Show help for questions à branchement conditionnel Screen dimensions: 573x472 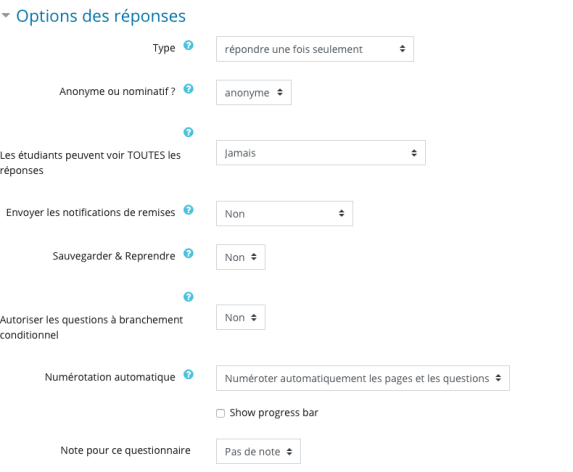tap(188, 297)
